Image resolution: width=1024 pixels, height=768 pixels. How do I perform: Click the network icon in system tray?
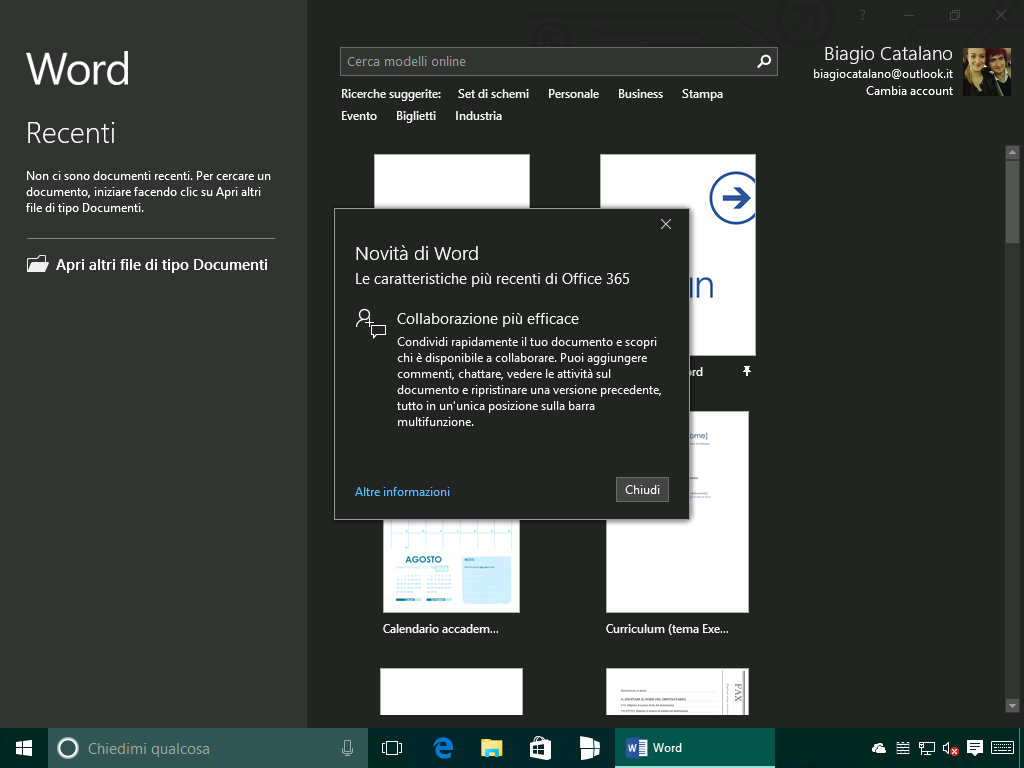click(926, 748)
